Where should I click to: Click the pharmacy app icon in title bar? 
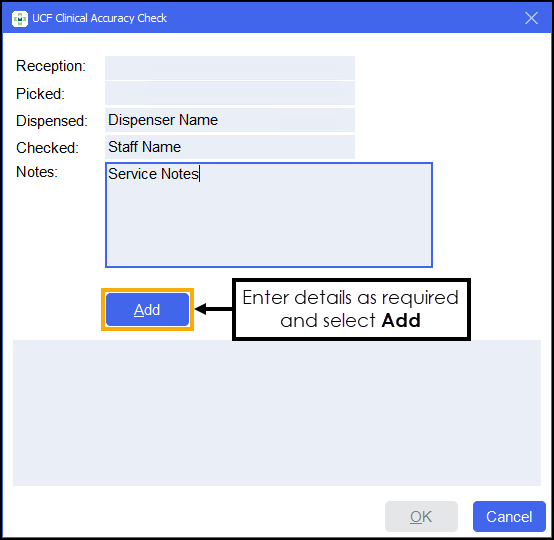click(x=19, y=19)
